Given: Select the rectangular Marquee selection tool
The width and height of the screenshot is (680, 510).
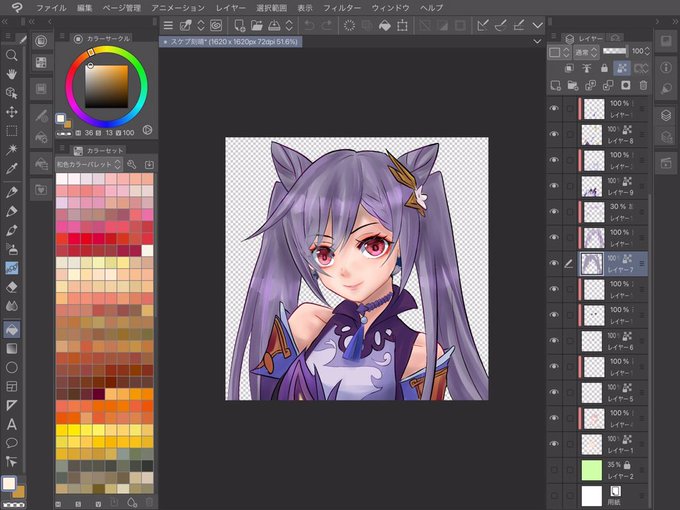Looking at the screenshot, I should pyautogui.click(x=12, y=131).
